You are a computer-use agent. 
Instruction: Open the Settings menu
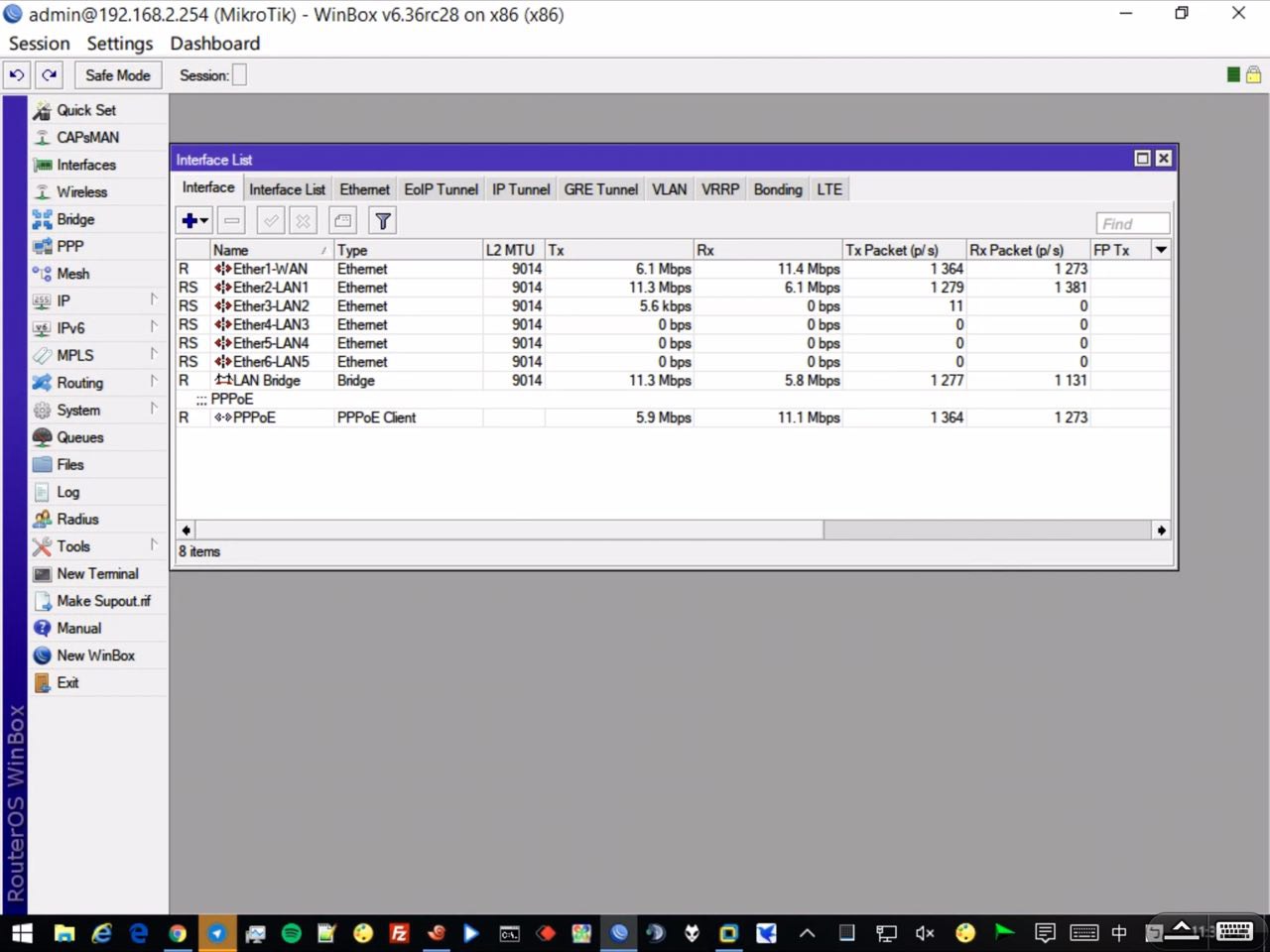click(119, 44)
